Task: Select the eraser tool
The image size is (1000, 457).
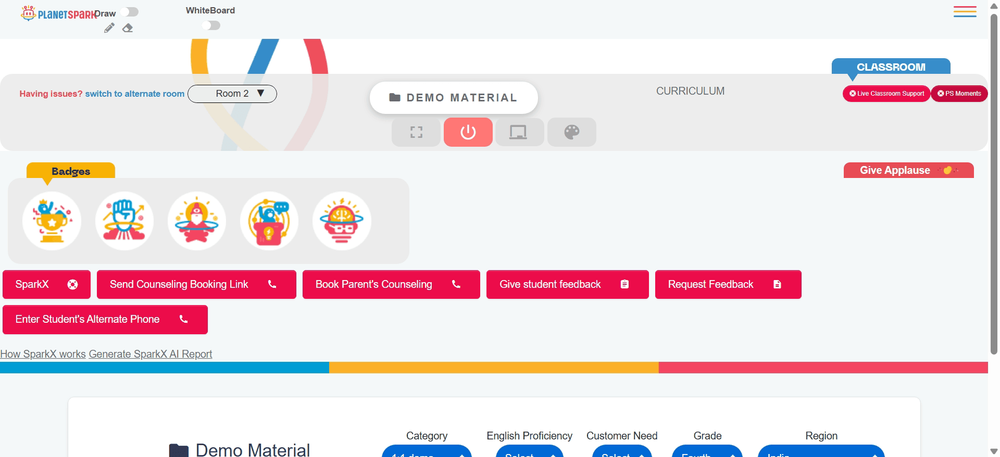Action: pyautogui.click(x=128, y=28)
